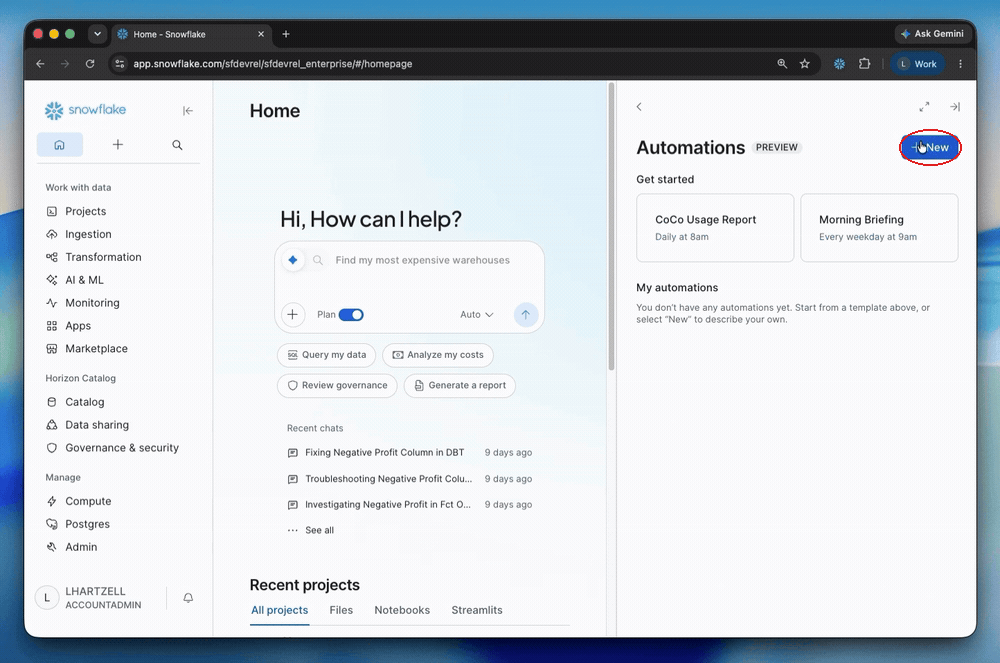The height and width of the screenshot is (663, 1000).
Task: Click the plus create icon in sidebar
Action: tap(118, 145)
